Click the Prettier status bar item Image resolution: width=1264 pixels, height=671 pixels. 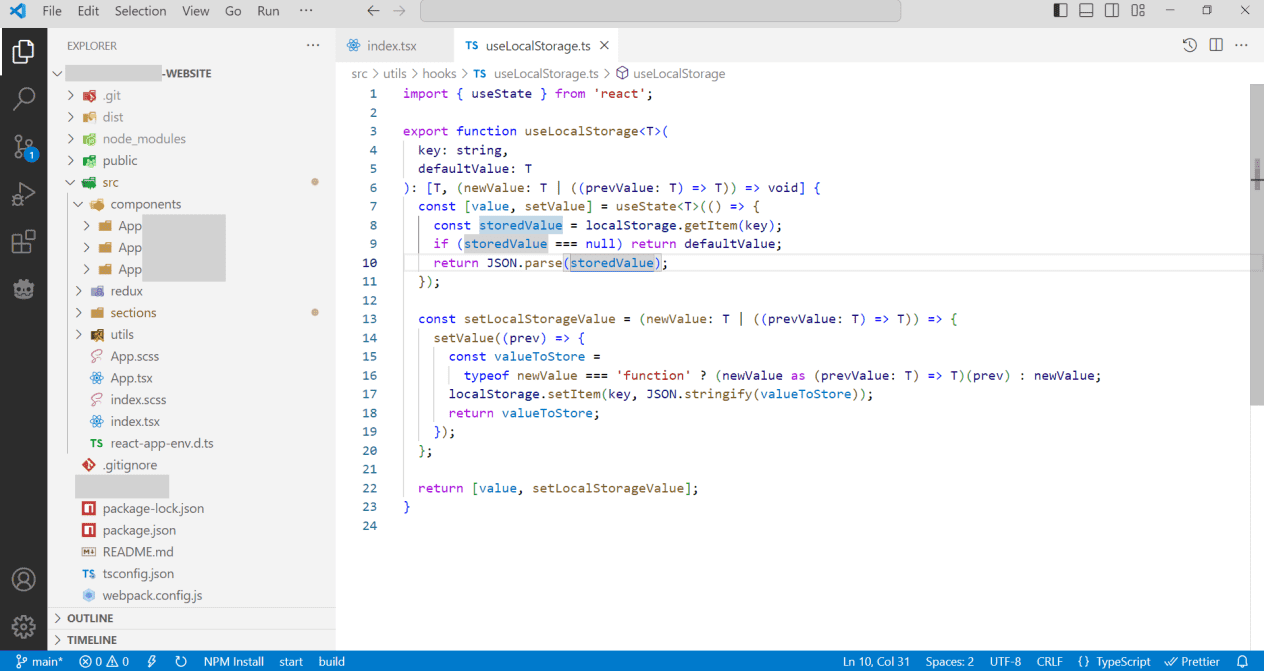(1192, 661)
